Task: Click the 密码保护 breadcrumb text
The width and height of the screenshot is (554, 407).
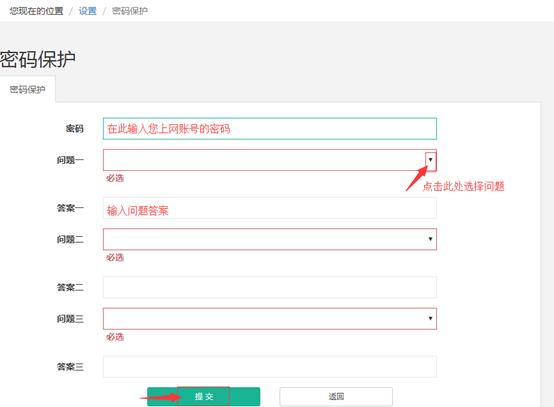Action: pos(130,11)
